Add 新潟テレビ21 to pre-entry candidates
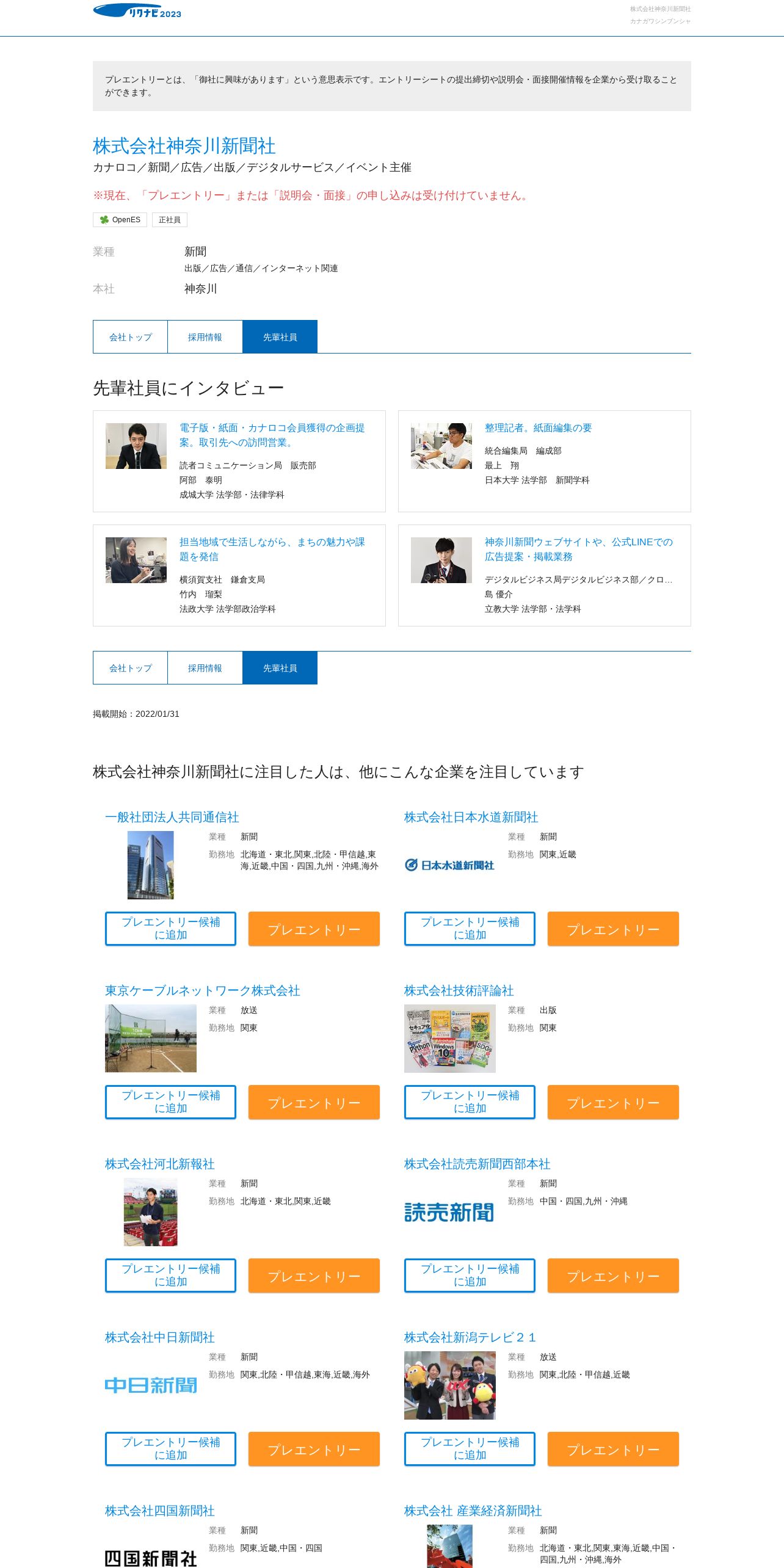The image size is (784, 1568). pyautogui.click(x=470, y=1448)
